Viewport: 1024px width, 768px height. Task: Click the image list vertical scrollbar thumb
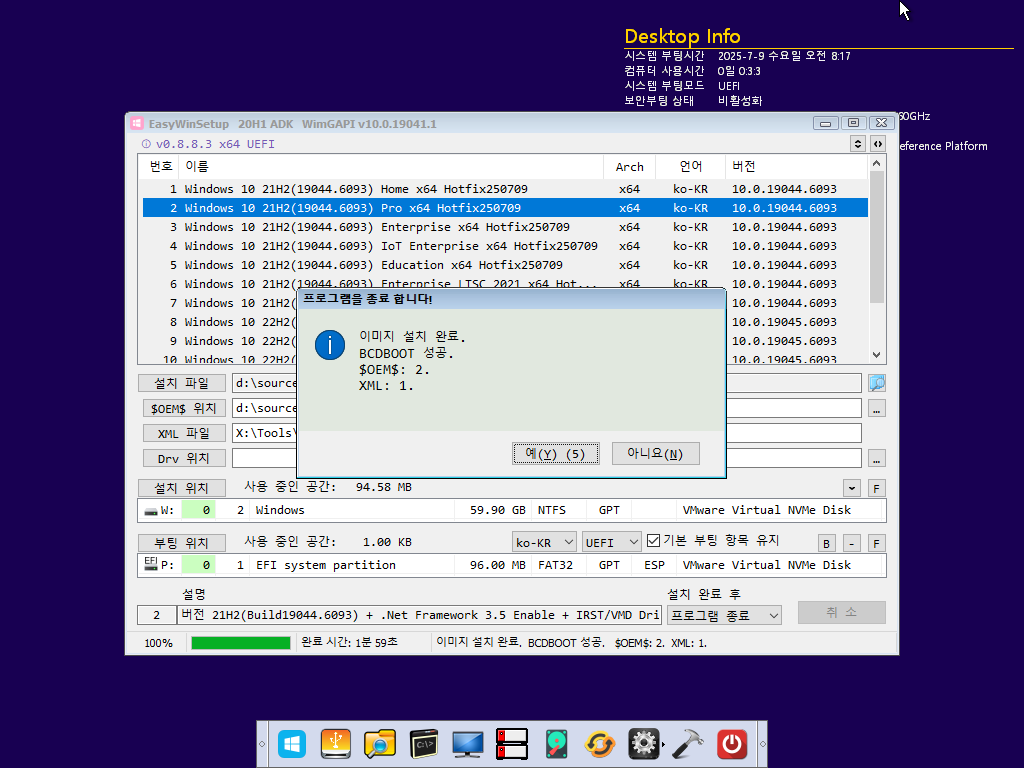[876, 237]
